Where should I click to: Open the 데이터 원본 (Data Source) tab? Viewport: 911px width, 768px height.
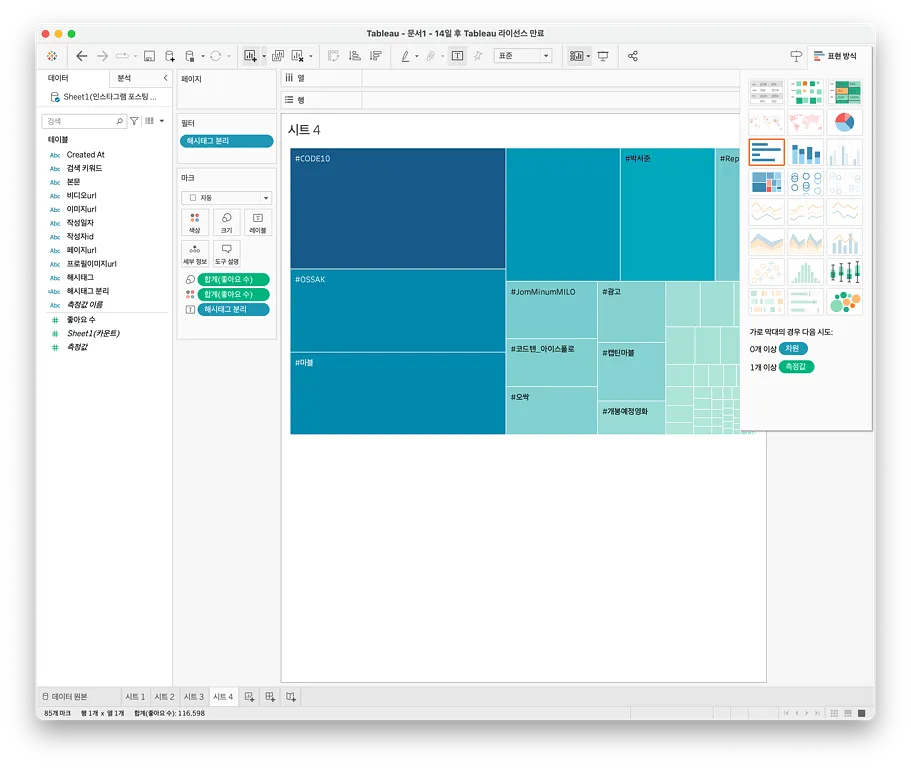65,696
